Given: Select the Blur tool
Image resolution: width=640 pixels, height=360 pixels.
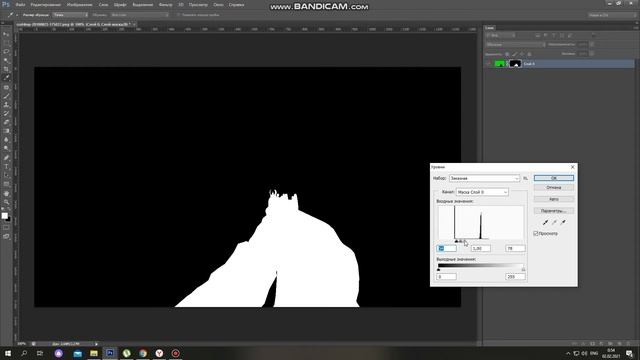Looking at the screenshot, I should [6, 140].
